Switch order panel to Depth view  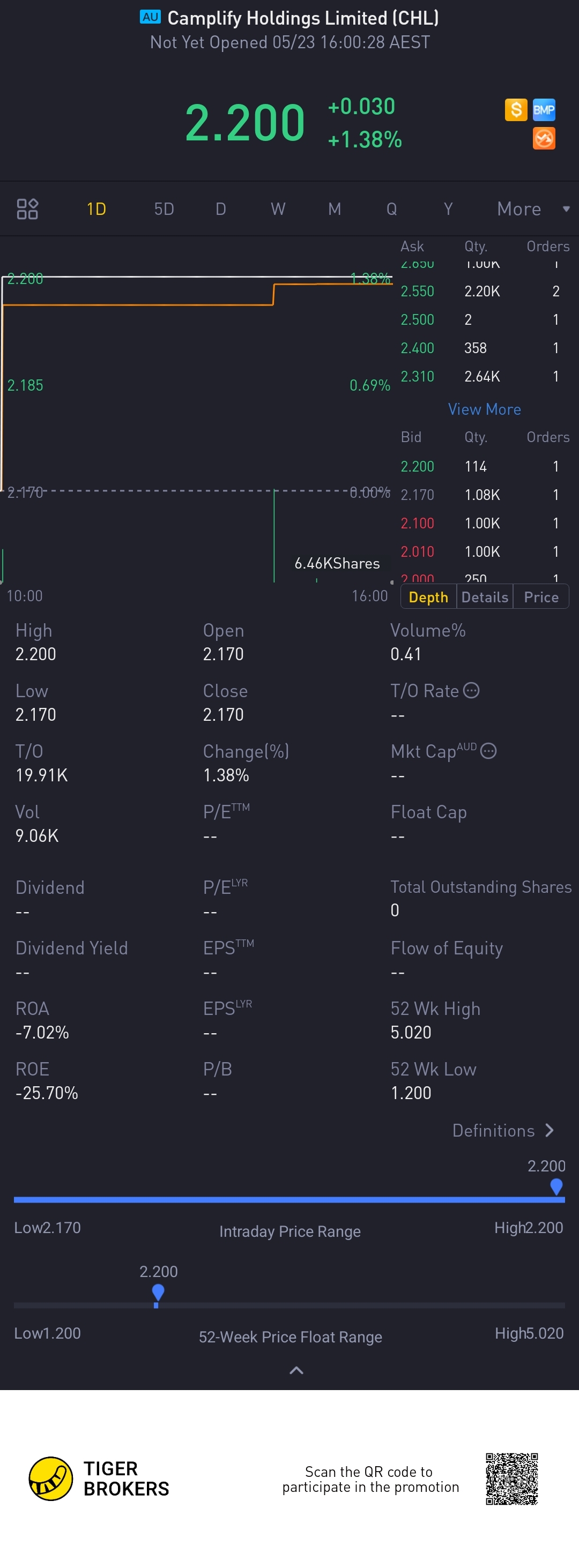pos(428,597)
